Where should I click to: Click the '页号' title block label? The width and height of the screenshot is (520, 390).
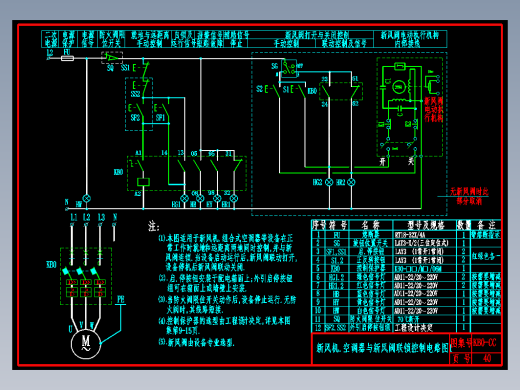click(461, 358)
